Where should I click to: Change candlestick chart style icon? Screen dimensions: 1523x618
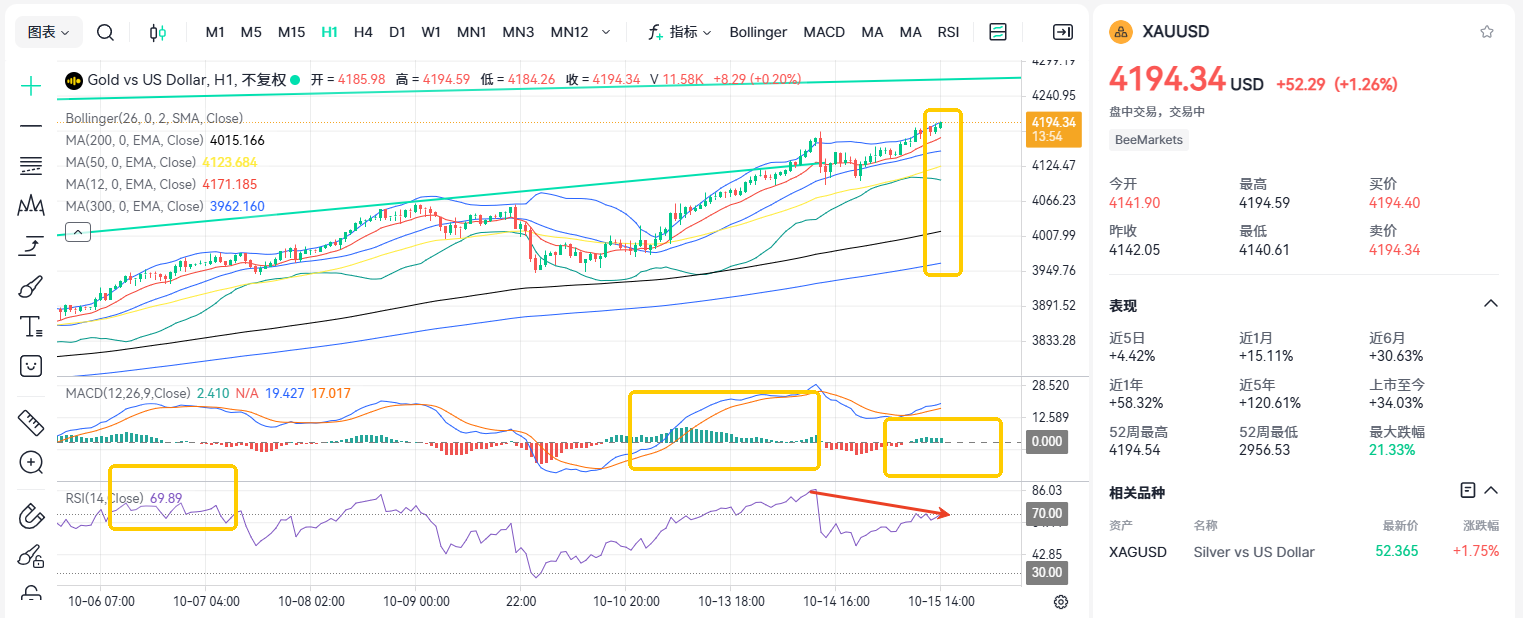point(157,32)
